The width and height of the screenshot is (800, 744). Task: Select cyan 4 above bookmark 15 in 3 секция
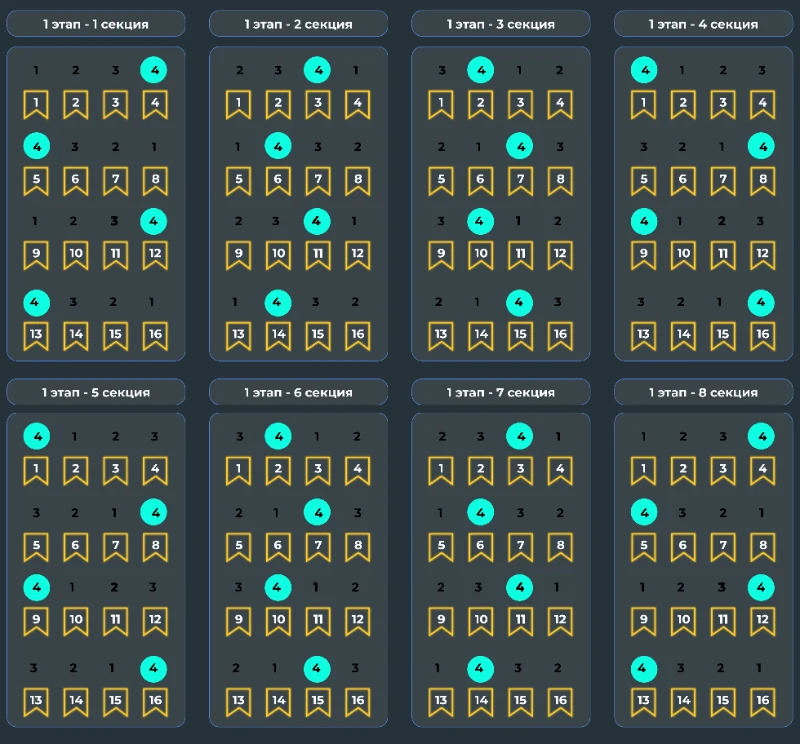[x=519, y=303]
